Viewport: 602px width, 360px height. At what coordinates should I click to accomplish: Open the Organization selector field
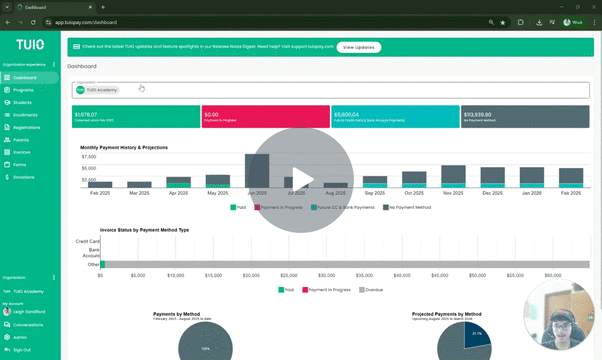[x=331, y=90]
